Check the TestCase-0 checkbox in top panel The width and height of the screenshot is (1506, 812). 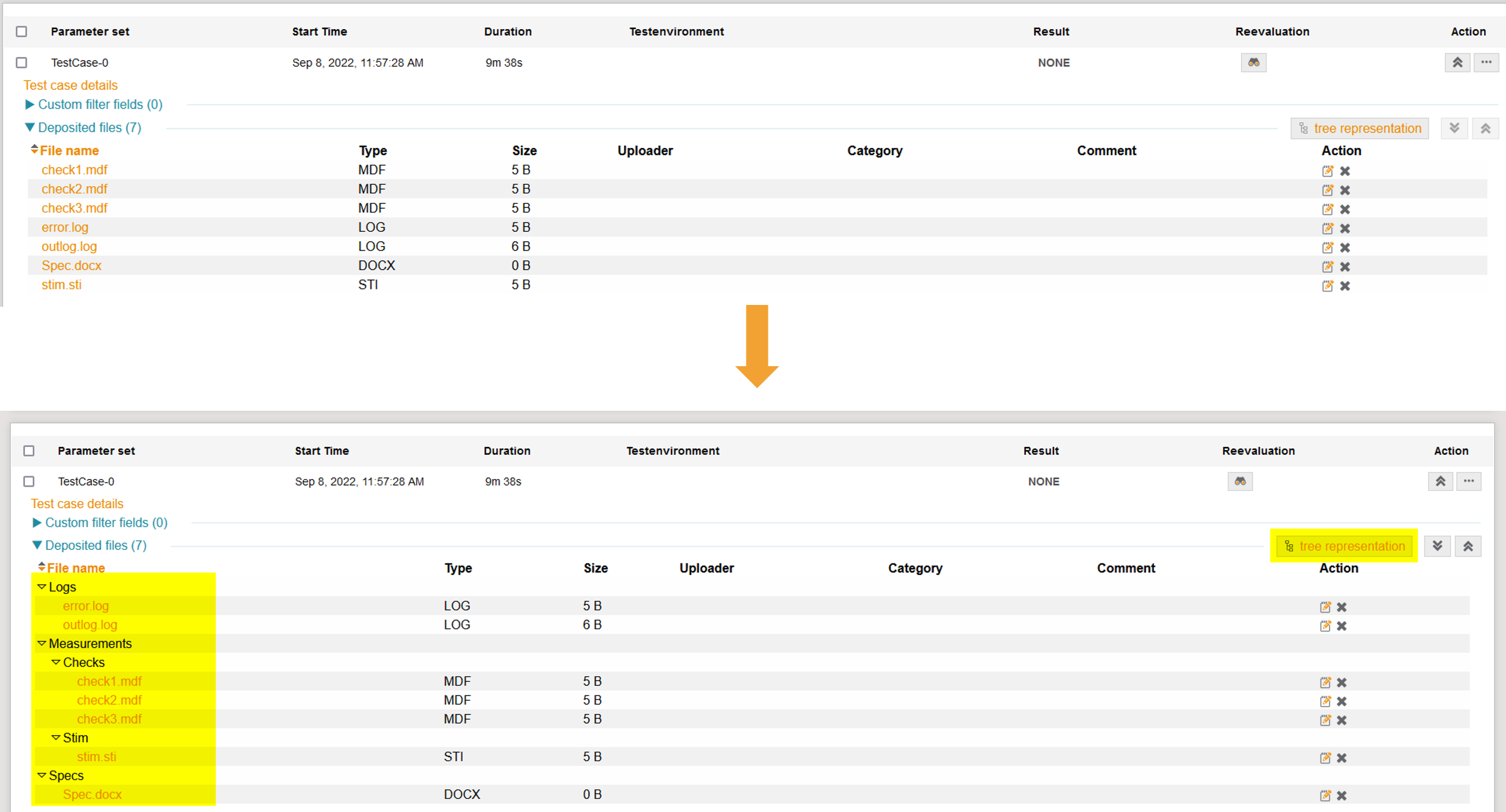point(22,62)
